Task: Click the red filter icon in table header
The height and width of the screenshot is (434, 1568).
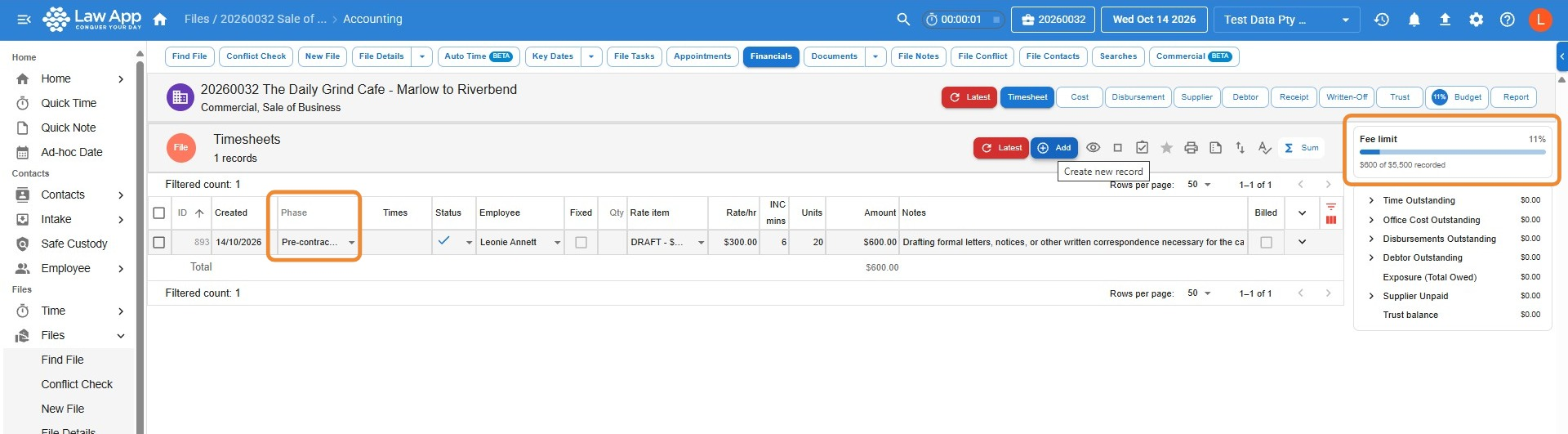Action: pos(1331,207)
